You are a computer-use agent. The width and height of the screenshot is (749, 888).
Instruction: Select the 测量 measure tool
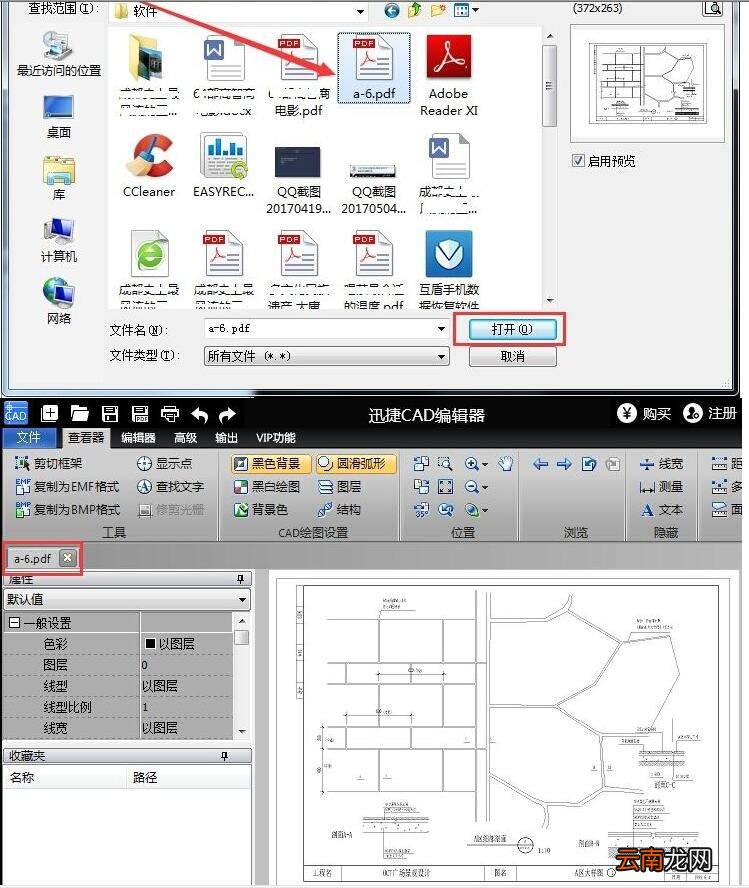click(661, 486)
